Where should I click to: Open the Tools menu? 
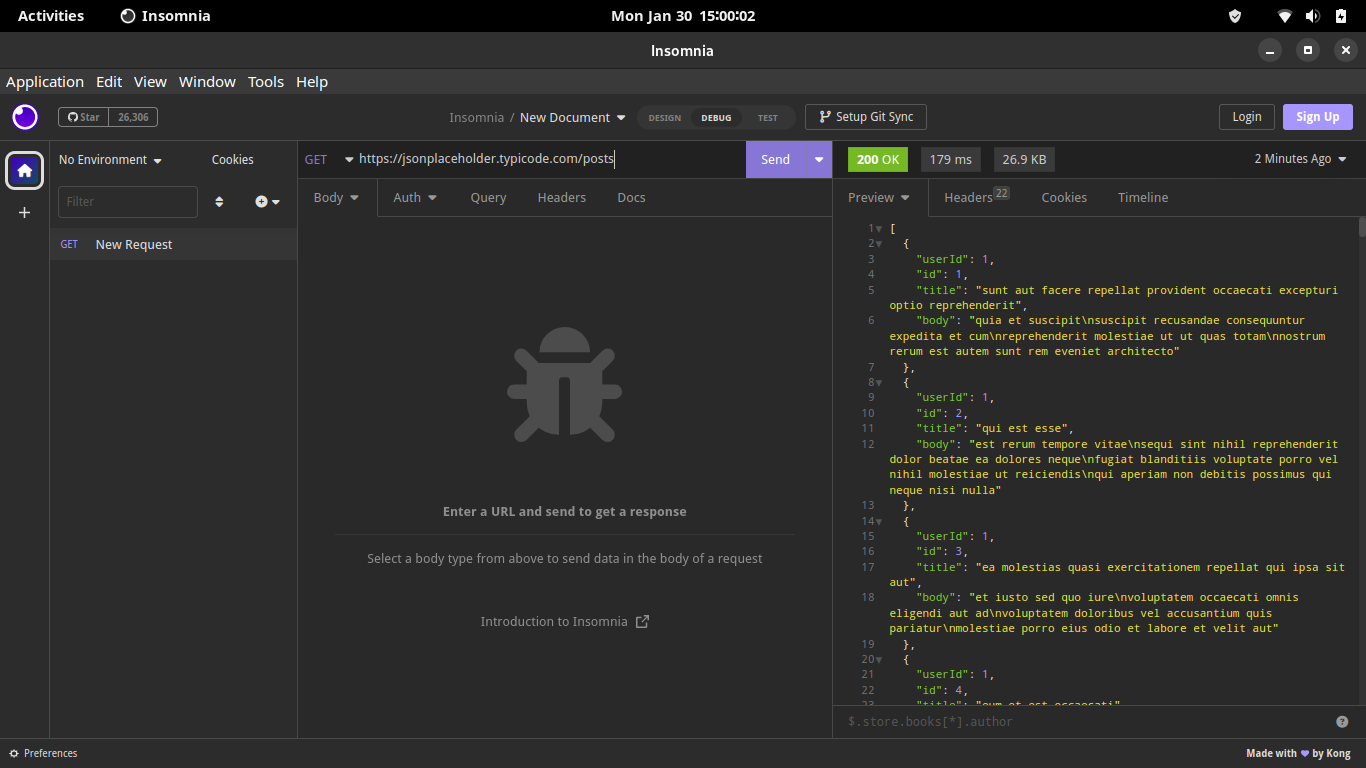pyautogui.click(x=265, y=82)
